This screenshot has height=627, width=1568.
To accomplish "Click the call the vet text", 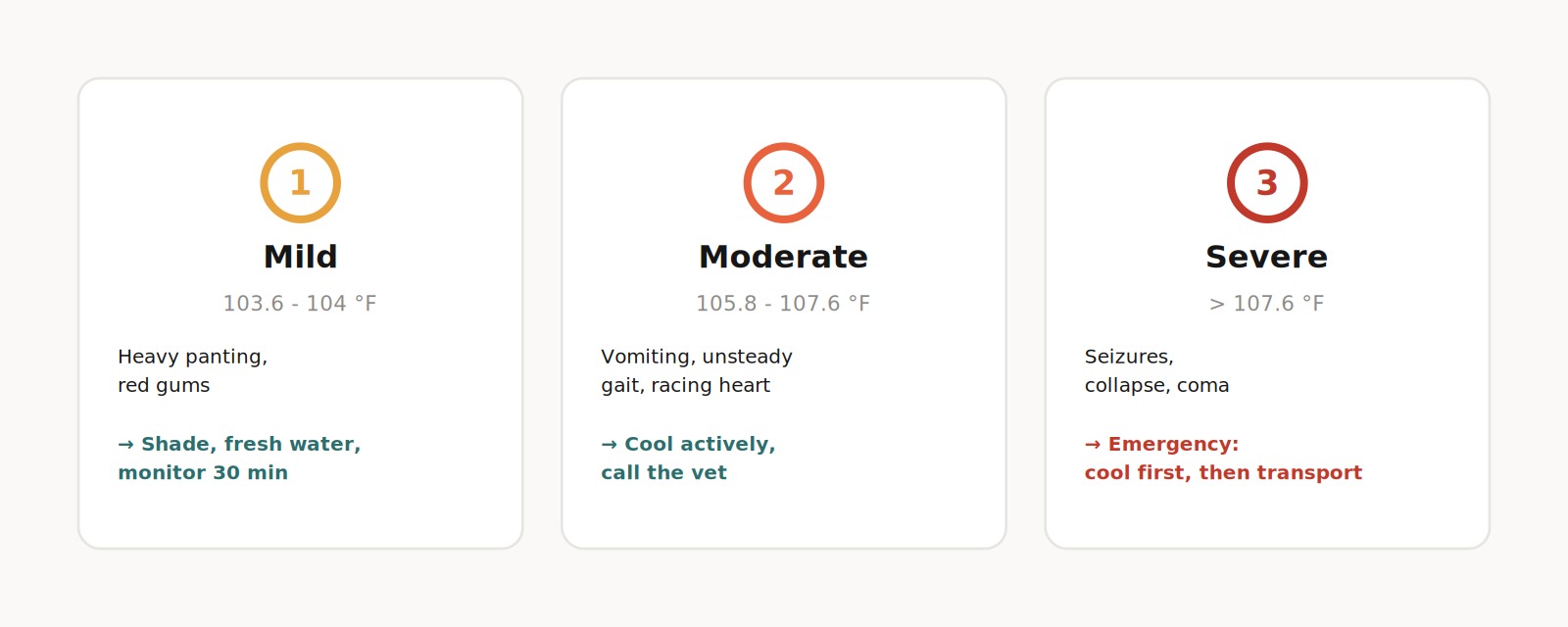I will tap(663, 473).
